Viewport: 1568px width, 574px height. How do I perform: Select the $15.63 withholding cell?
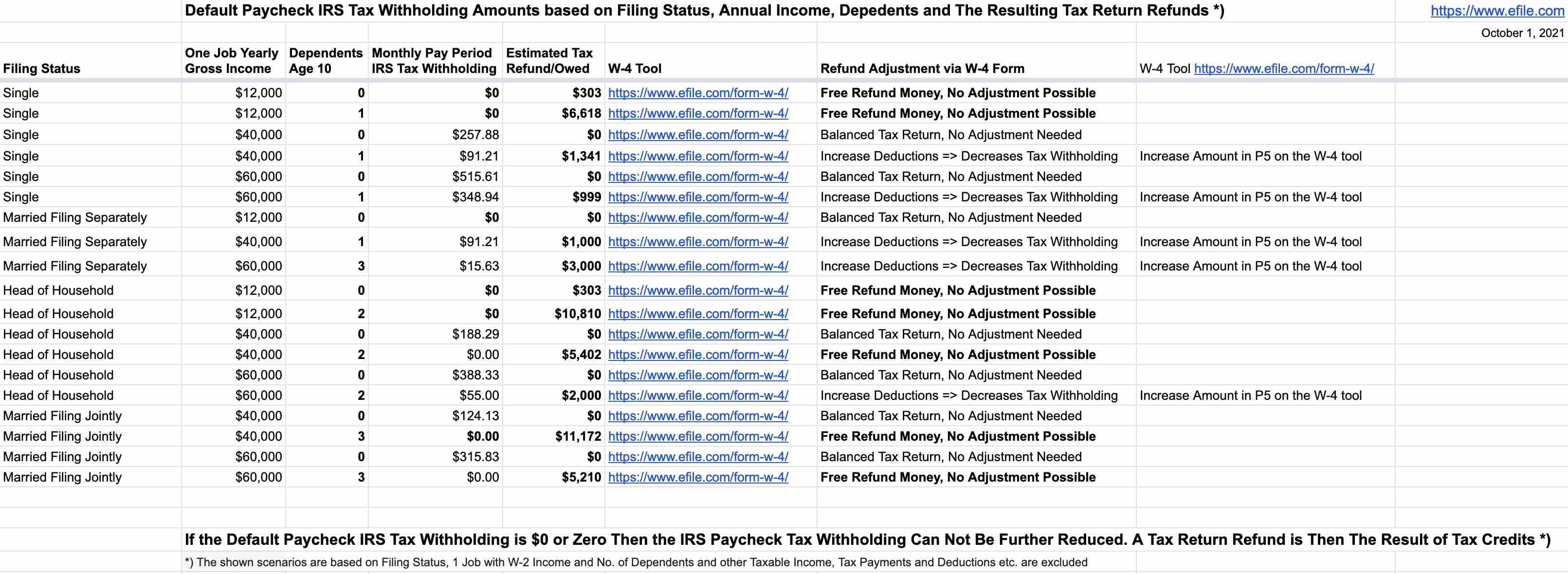(435, 266)
